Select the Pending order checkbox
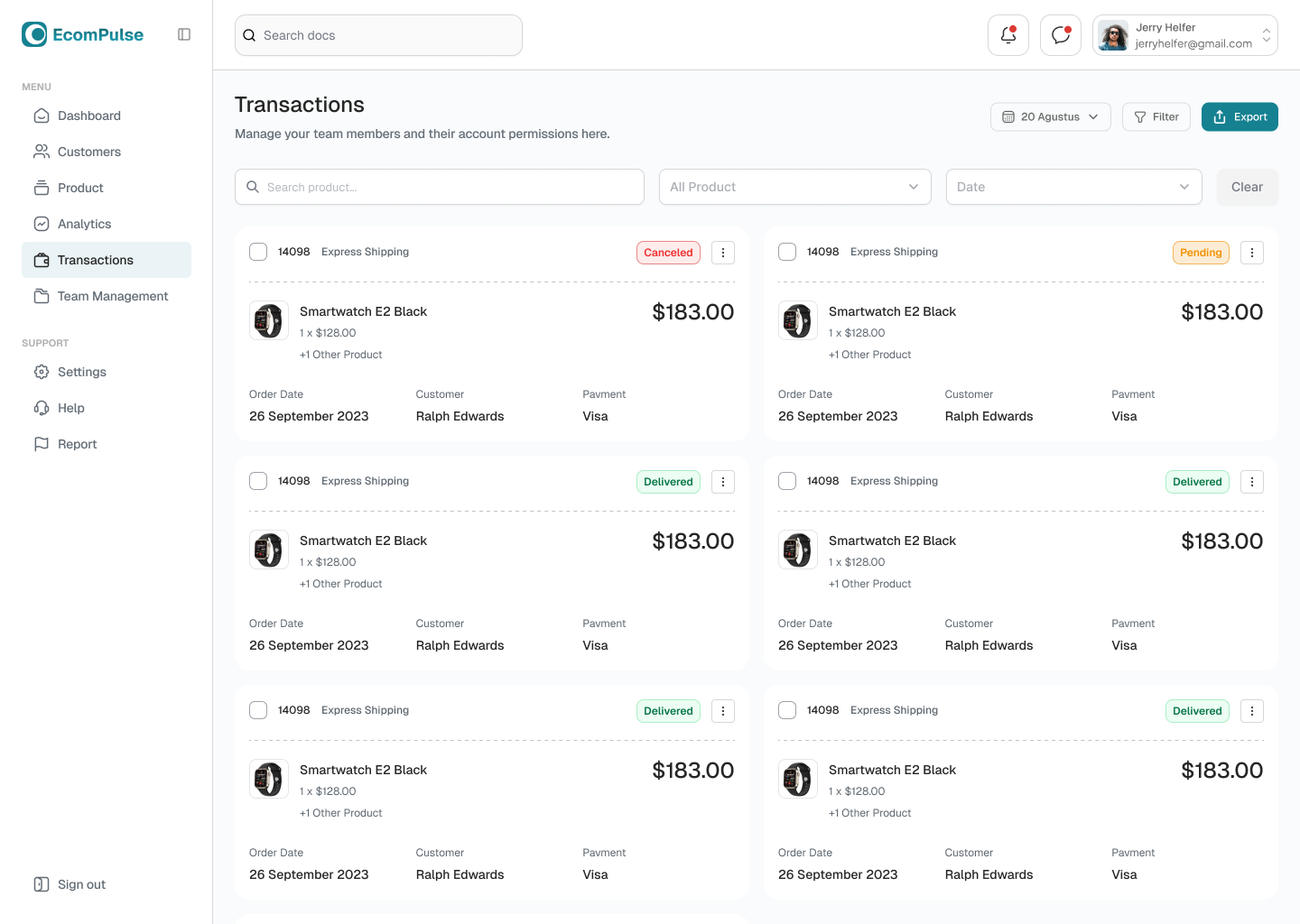The image size is (1300, 924). (x=787, y=252)
